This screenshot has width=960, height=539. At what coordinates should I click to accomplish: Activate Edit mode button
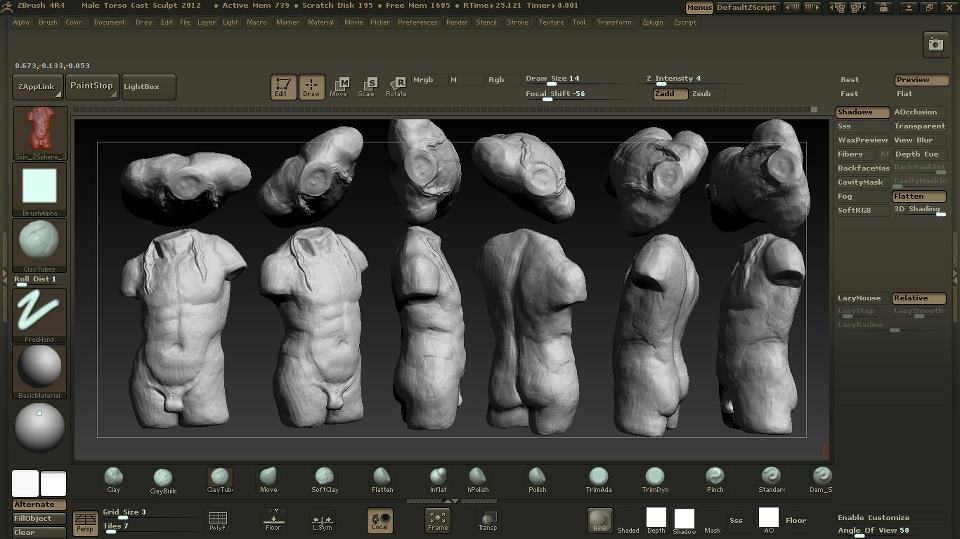click(283, 87)
